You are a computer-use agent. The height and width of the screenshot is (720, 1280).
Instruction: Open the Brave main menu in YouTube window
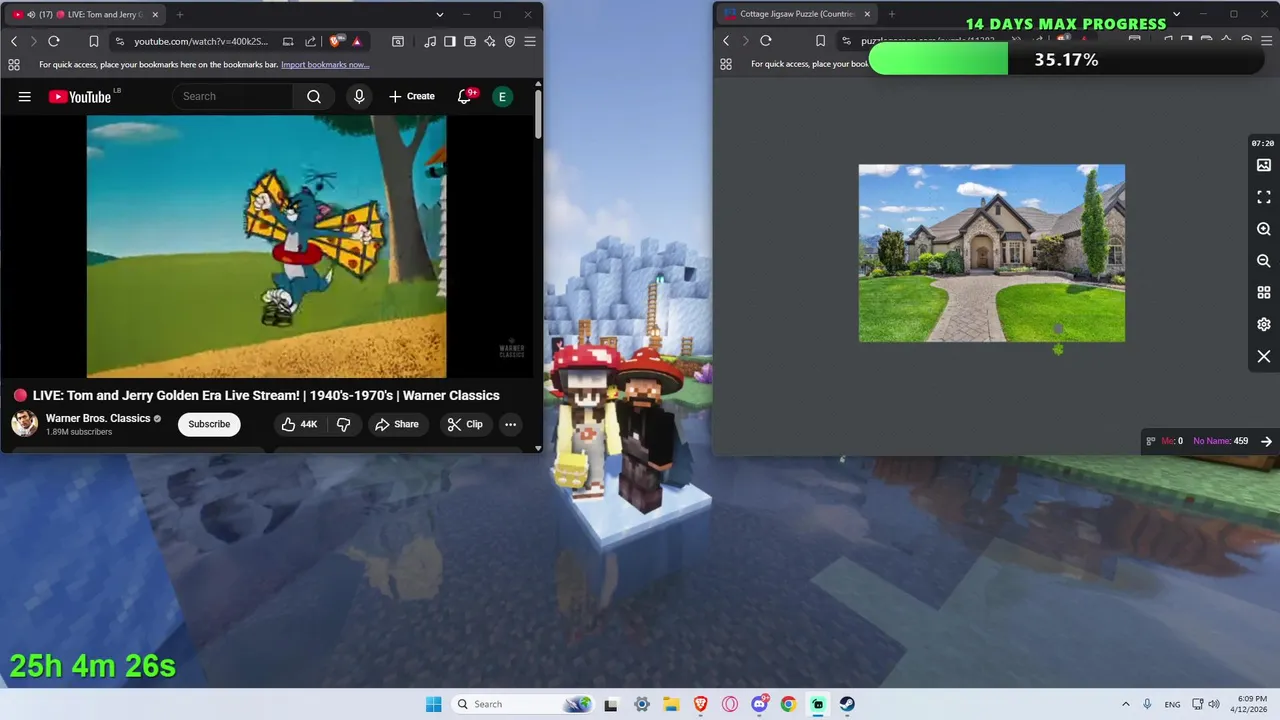click(530, 41)
